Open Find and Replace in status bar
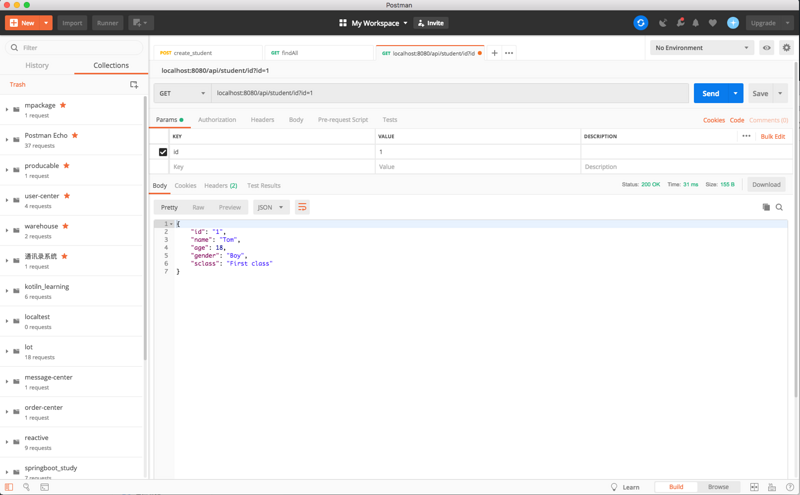800x495 pixels. [27, 487]
